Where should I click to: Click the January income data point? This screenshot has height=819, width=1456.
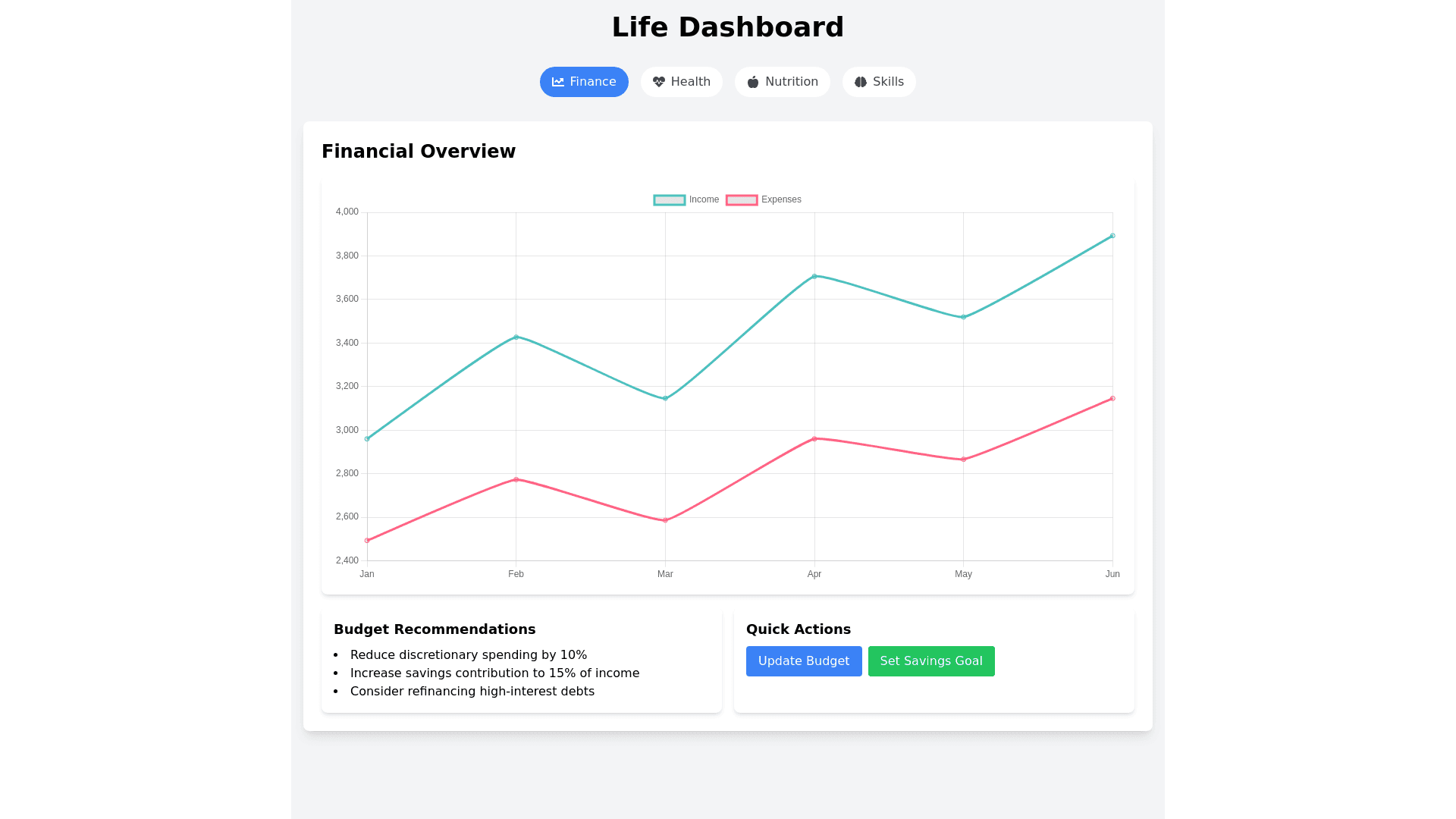coord(367,439)
